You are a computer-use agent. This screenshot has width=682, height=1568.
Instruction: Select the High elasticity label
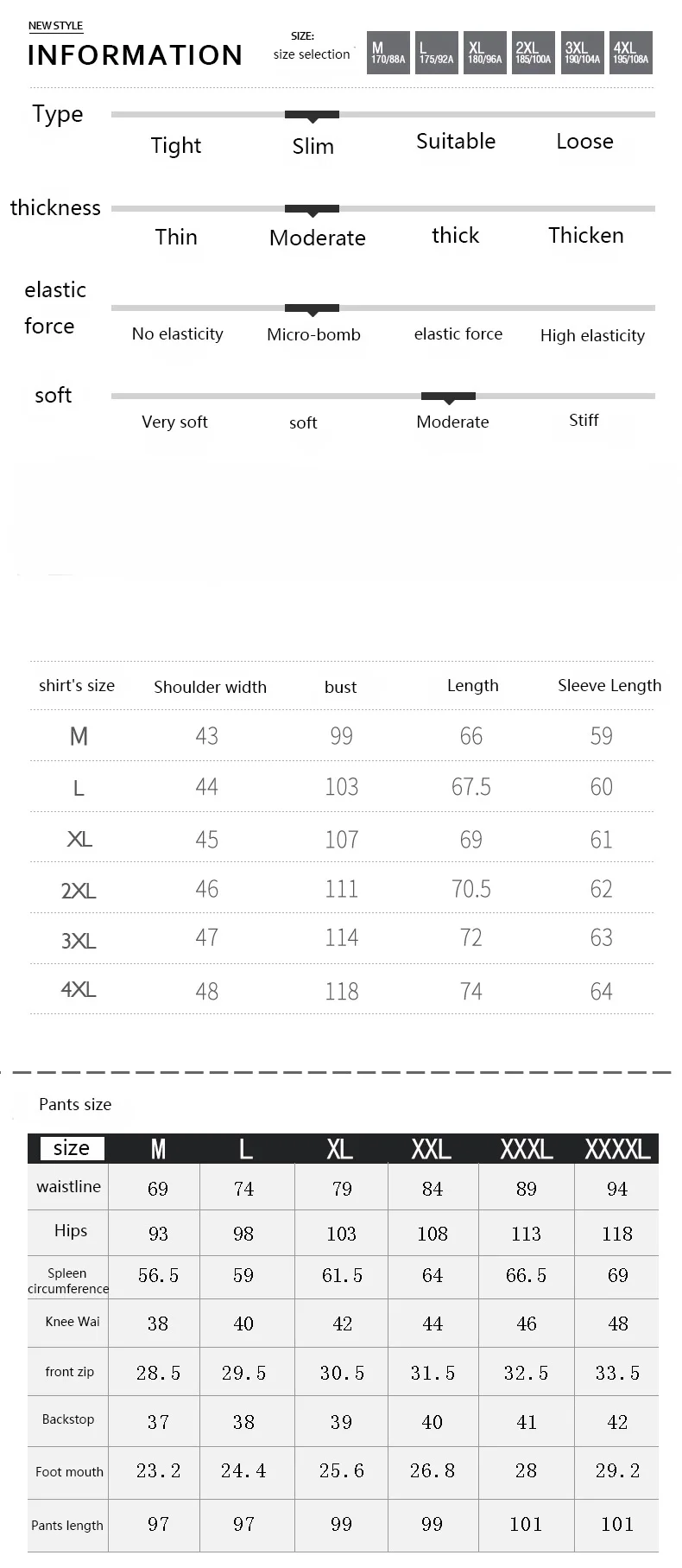pyautogui.click(x=592, y=336)
